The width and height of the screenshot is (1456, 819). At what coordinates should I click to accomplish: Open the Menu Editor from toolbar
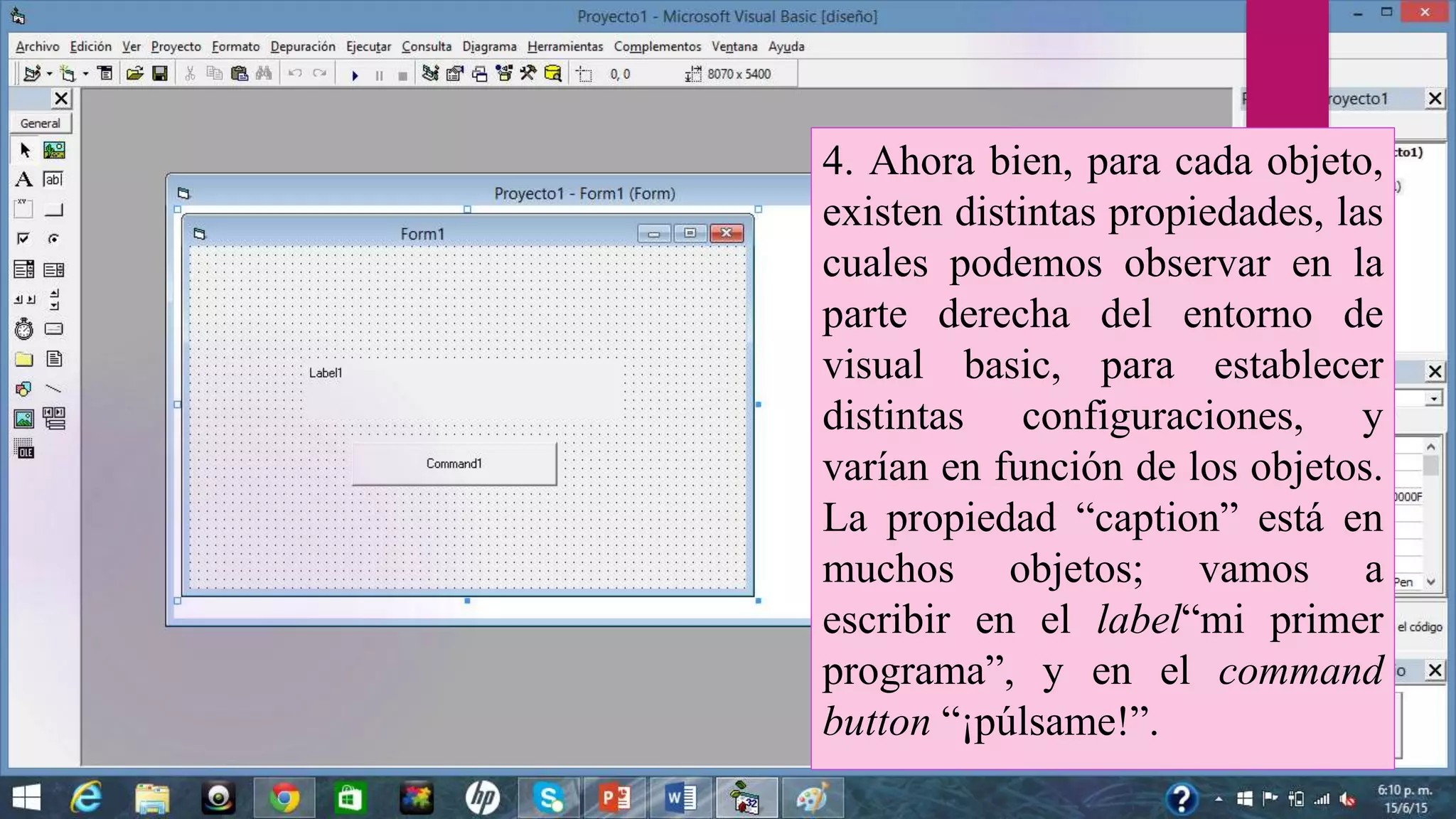[x=105, y=73]
